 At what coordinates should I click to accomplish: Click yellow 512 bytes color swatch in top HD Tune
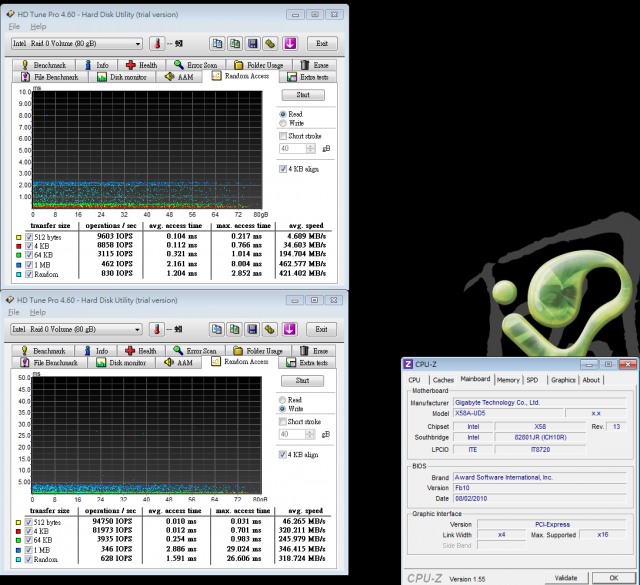pyautogui.click(x=18, y=237)
